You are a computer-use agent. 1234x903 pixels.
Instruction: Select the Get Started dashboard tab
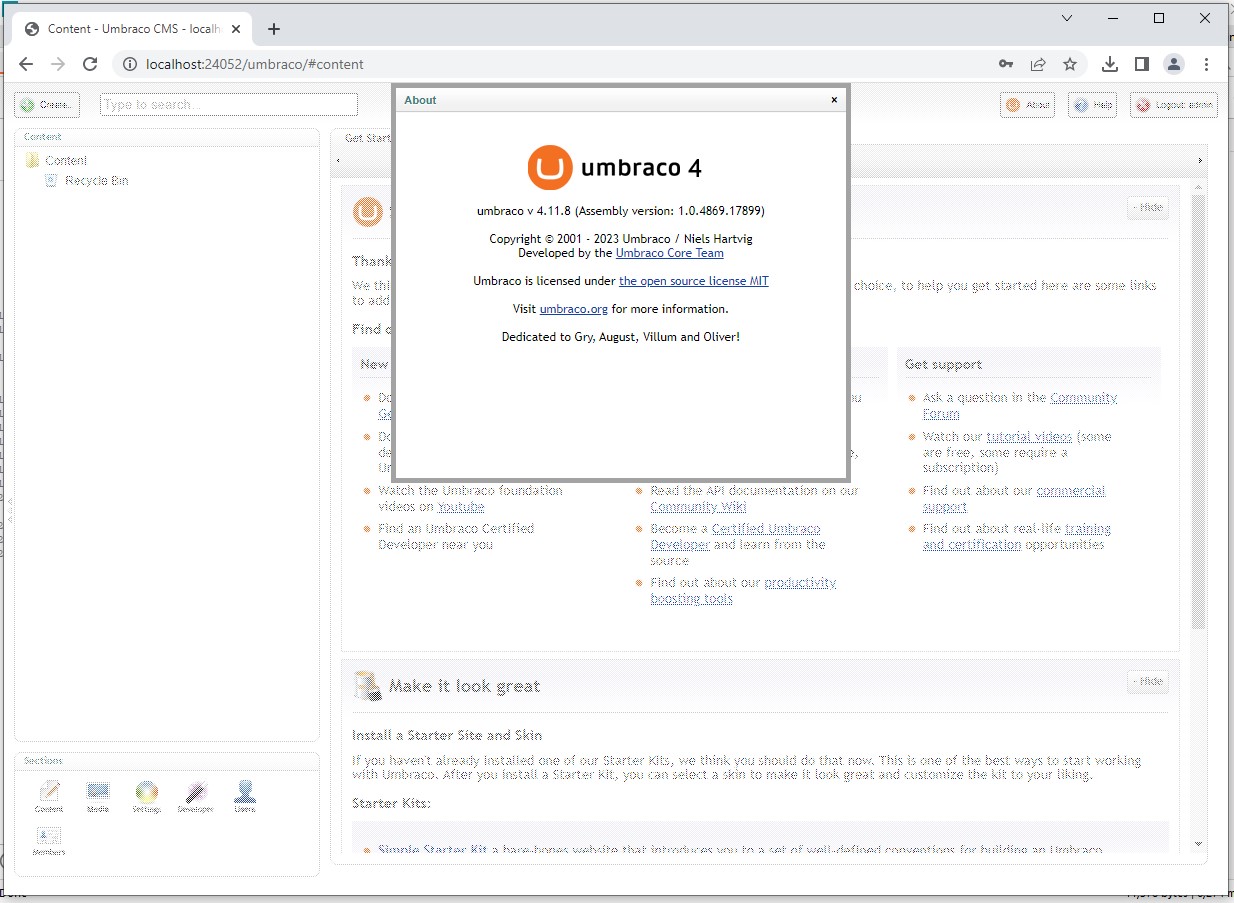point(367,139)
